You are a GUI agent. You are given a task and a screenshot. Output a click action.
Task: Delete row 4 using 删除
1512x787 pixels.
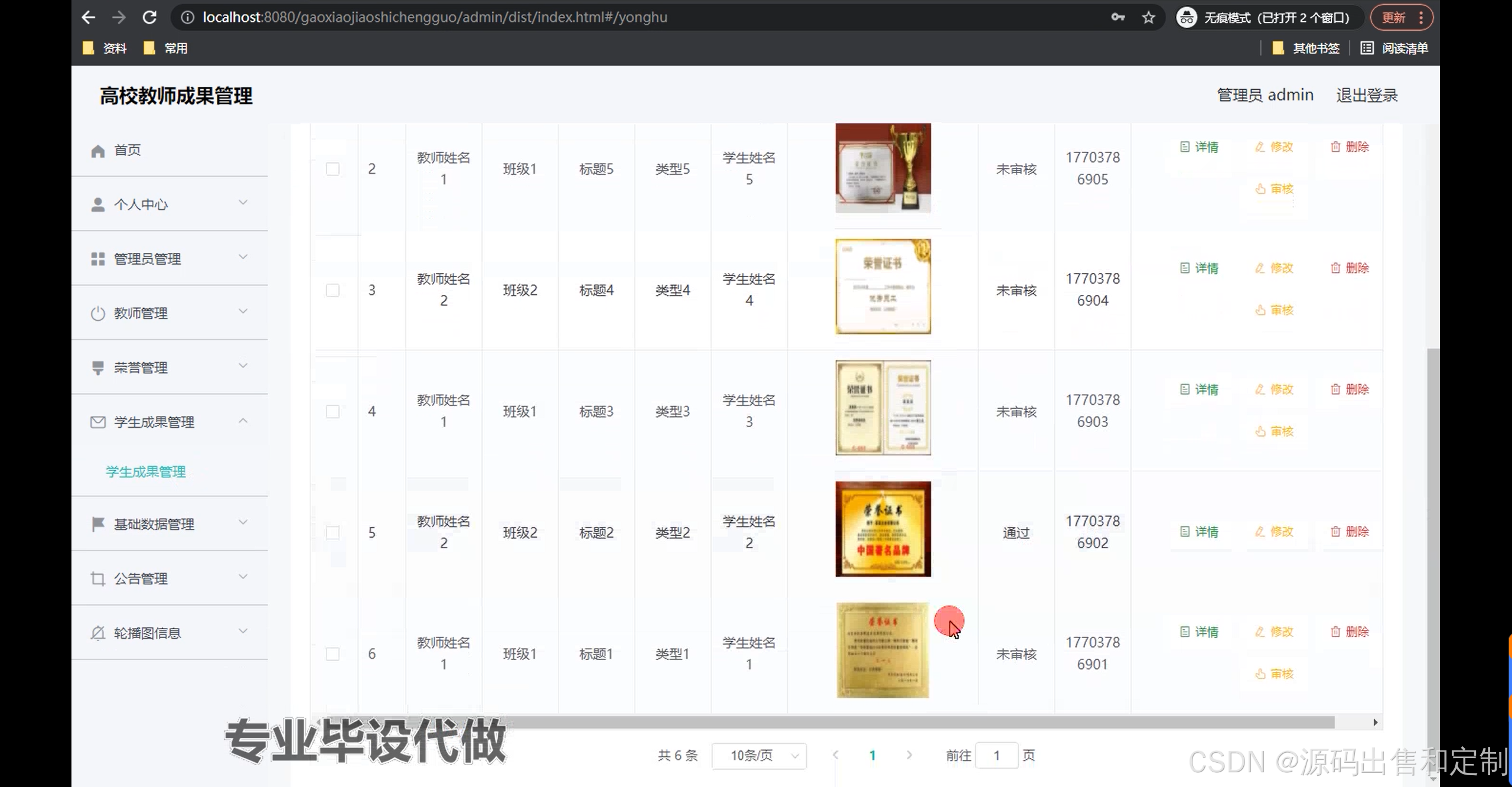[x=1350, y=389]
